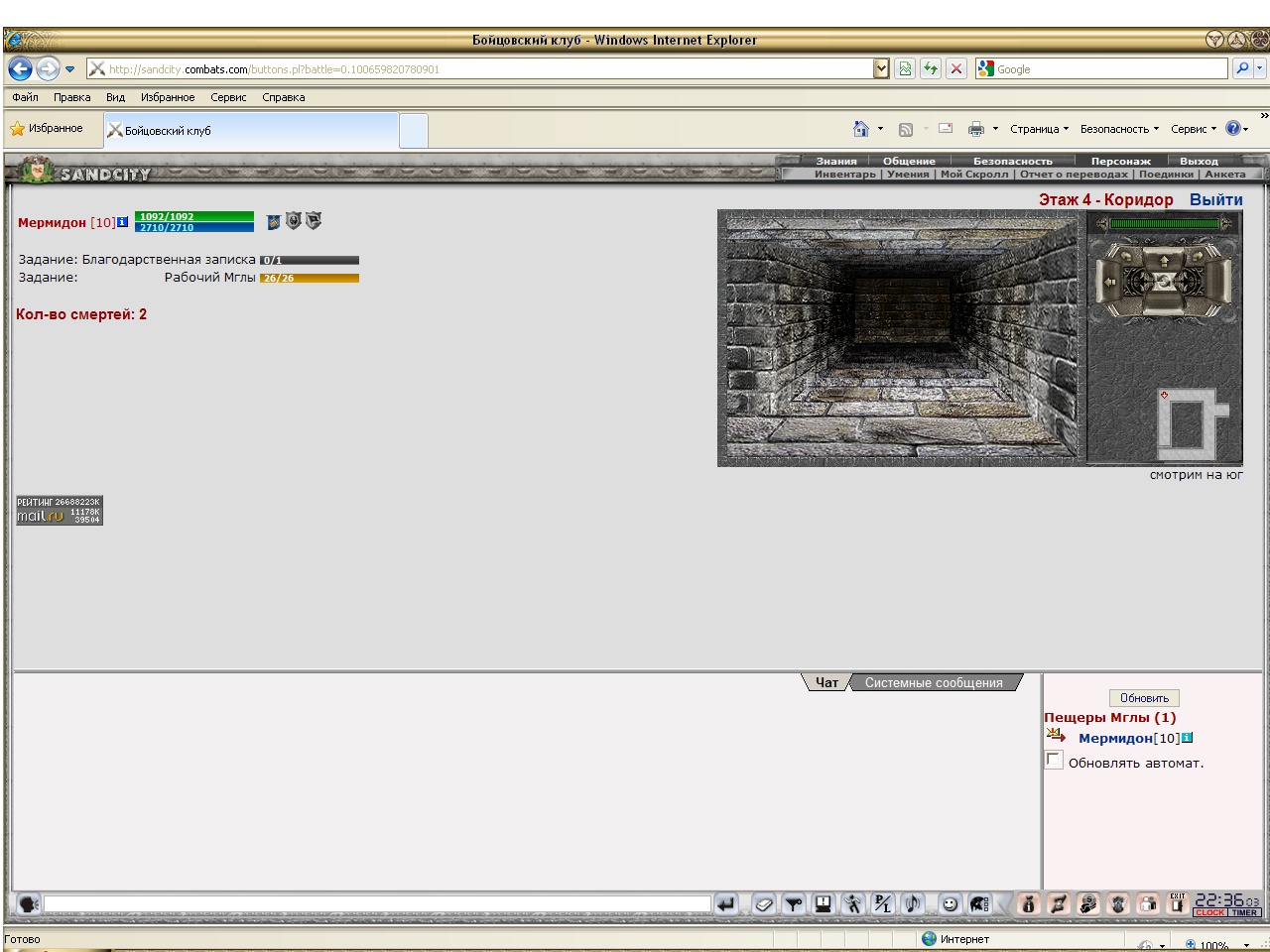Click the translit P/L icon
Image resolution: width=1270 pixels, height=952 pixels.
click(883, 904)
